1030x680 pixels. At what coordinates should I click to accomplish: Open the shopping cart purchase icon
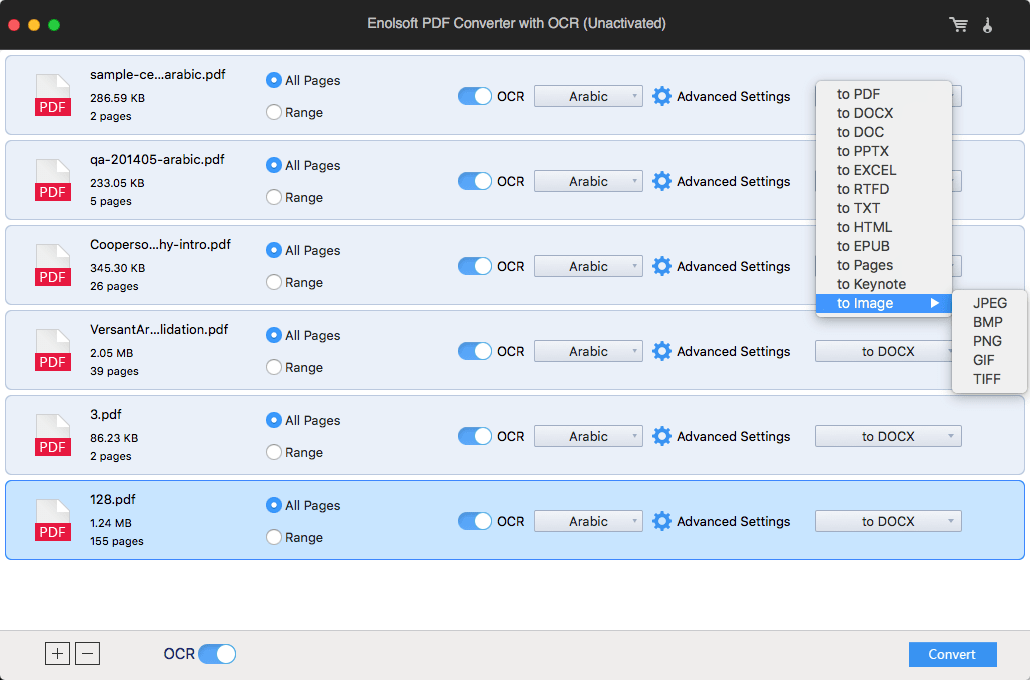[958, 25]
